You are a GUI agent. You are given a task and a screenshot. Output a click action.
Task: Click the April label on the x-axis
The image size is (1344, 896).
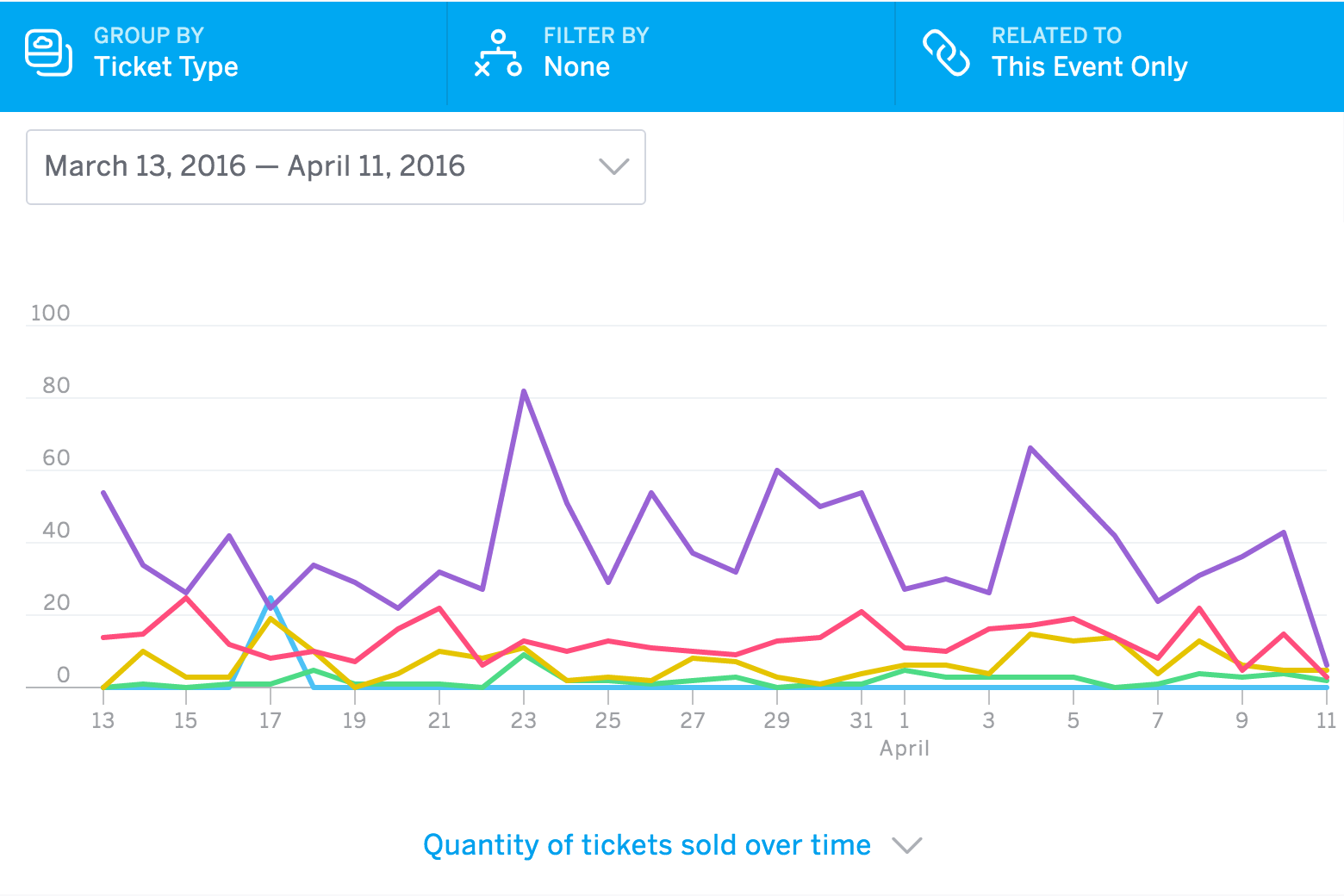(x=905, y=749)
